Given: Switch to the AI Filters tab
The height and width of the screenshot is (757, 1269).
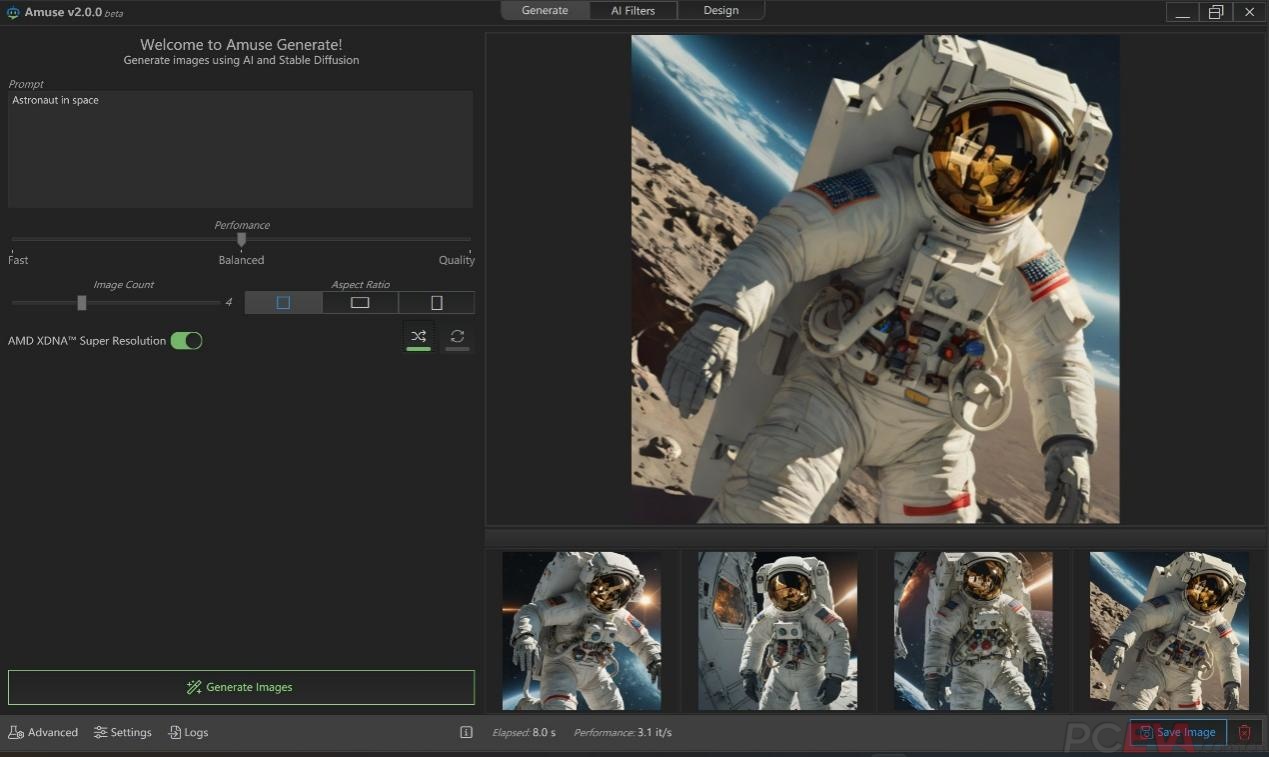Looking at the screenshot, I should tap(633, 10).
